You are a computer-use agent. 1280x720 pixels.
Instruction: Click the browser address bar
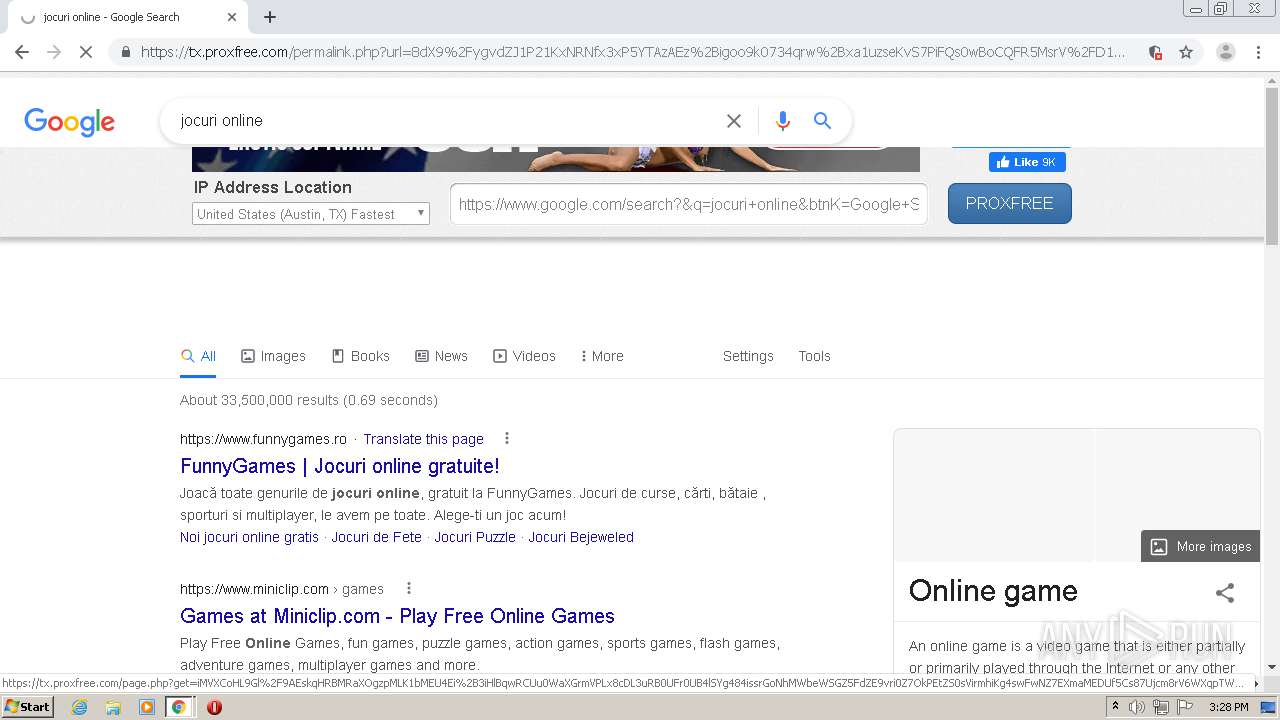click(632, 52)
